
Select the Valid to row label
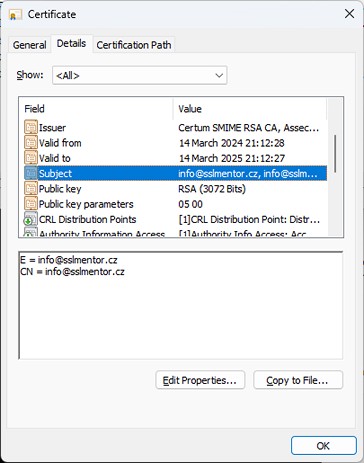[55, 158]
